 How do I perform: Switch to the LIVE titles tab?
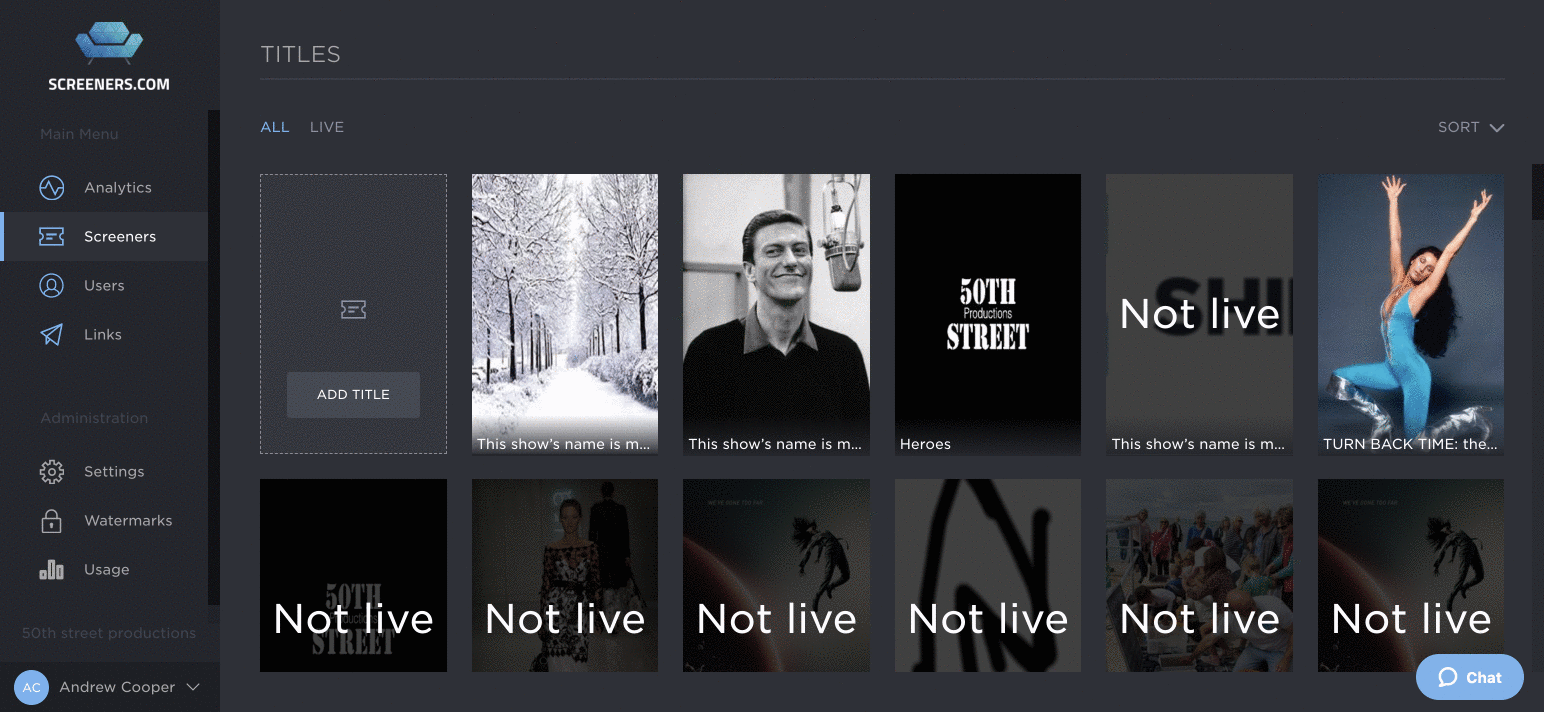pos(327,127)
